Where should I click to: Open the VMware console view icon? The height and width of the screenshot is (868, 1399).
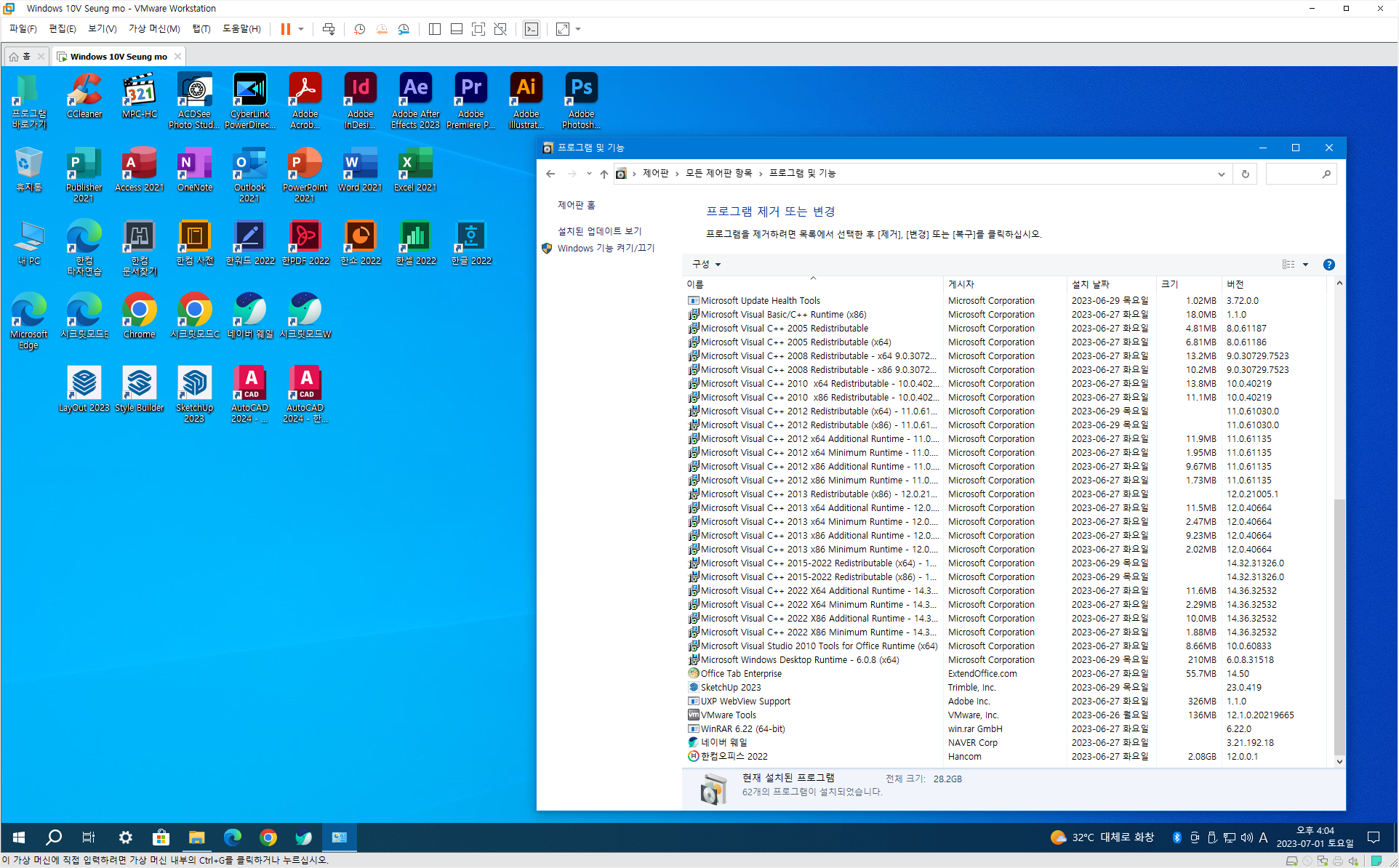[532, 29]
